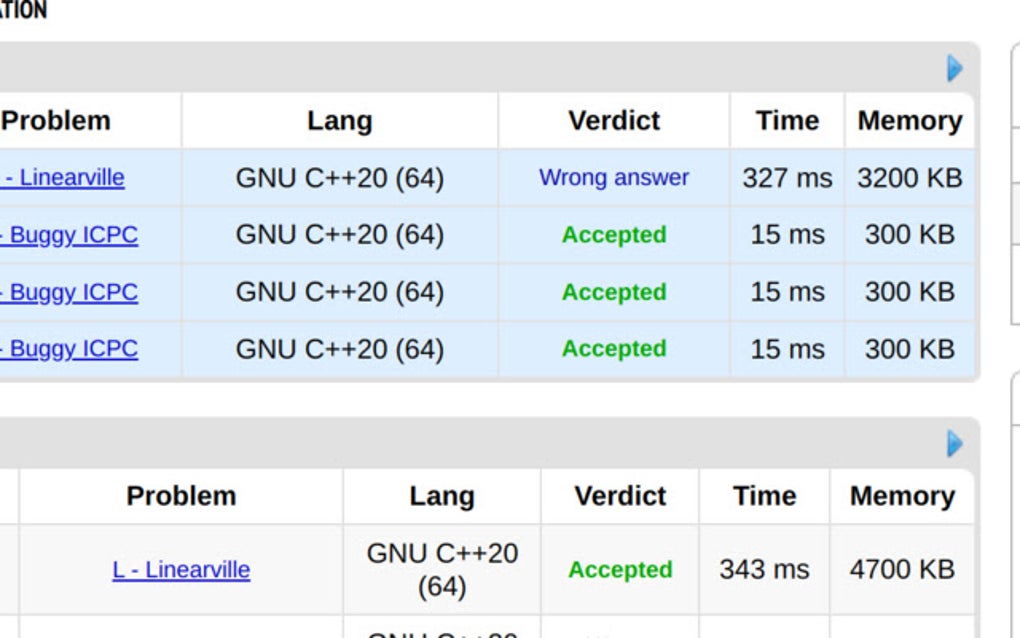The width and height of the screenshot is (1020, 638).
Task: Click the Lang column header in lower table
Action: point(441,496)
